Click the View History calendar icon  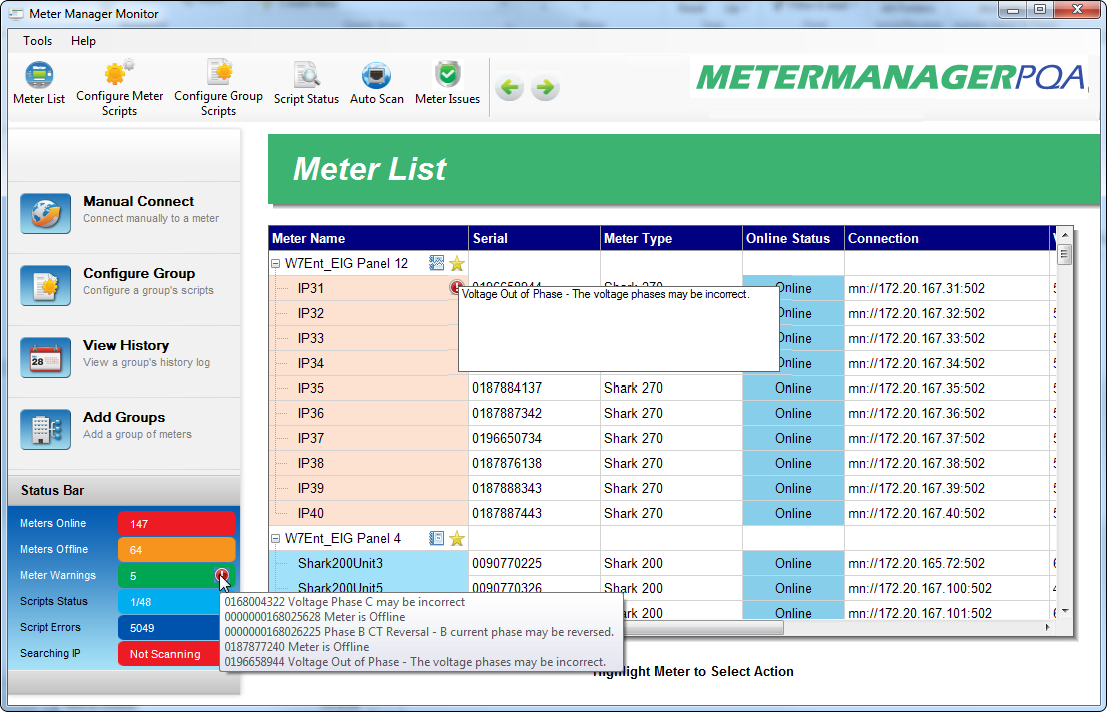45,357
